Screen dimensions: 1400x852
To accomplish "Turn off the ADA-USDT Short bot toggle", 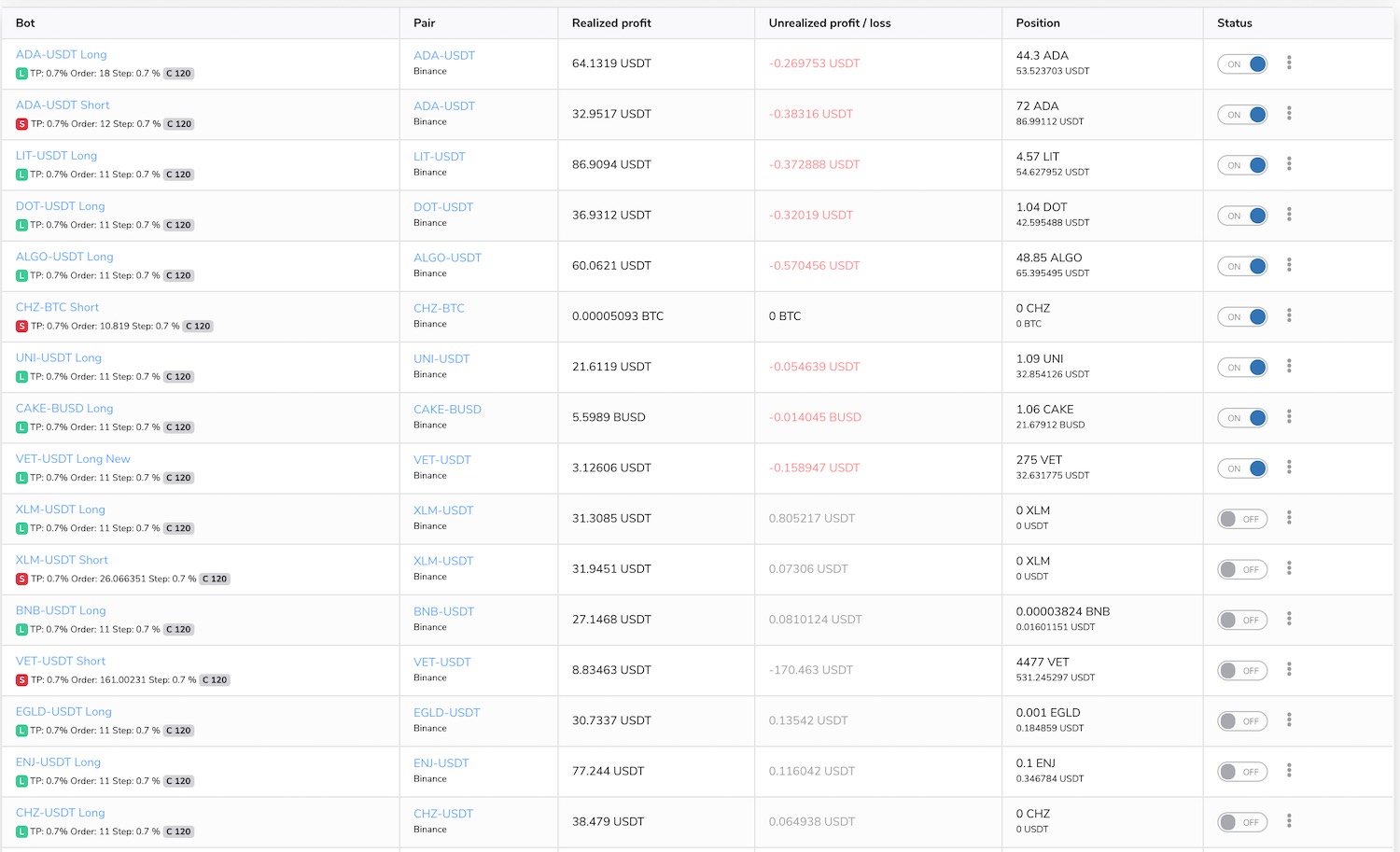I will (1242, 115).
